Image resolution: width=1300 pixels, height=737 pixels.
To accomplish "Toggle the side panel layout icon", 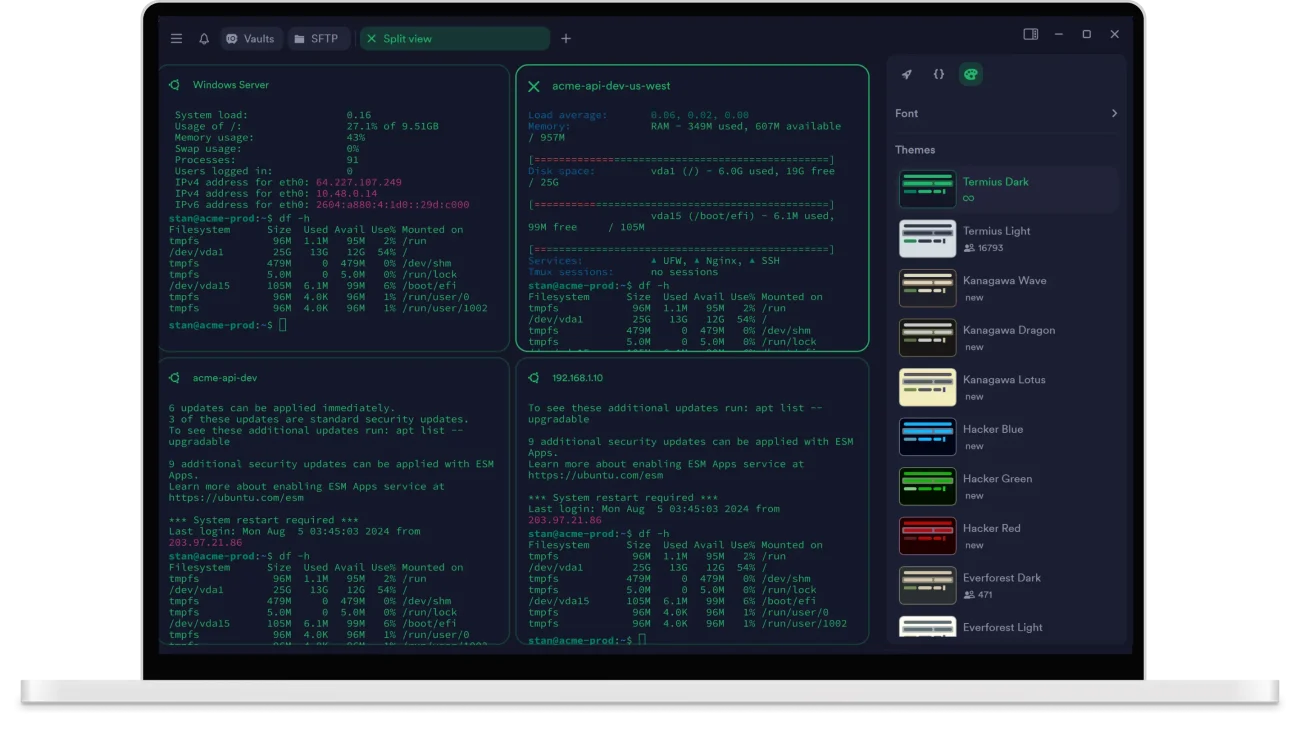I will point(1031,34).
